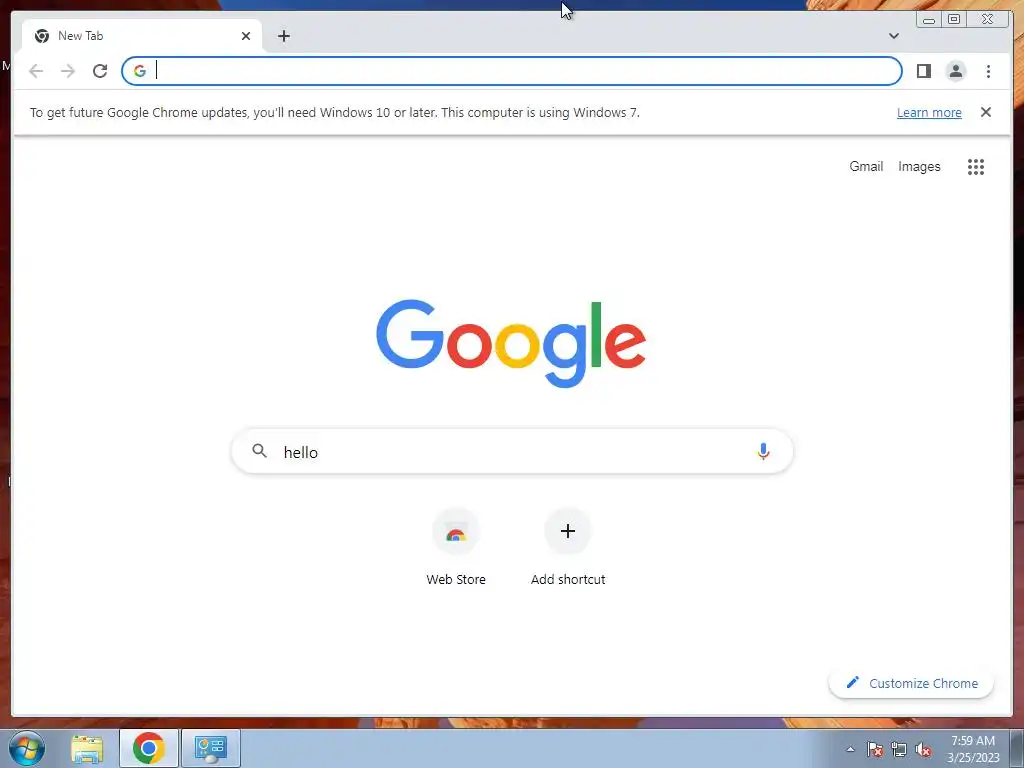Click the browser forward arrow
Viewport: 1024px width, 768px height.
pyautogui.click(x=68, y=71)
